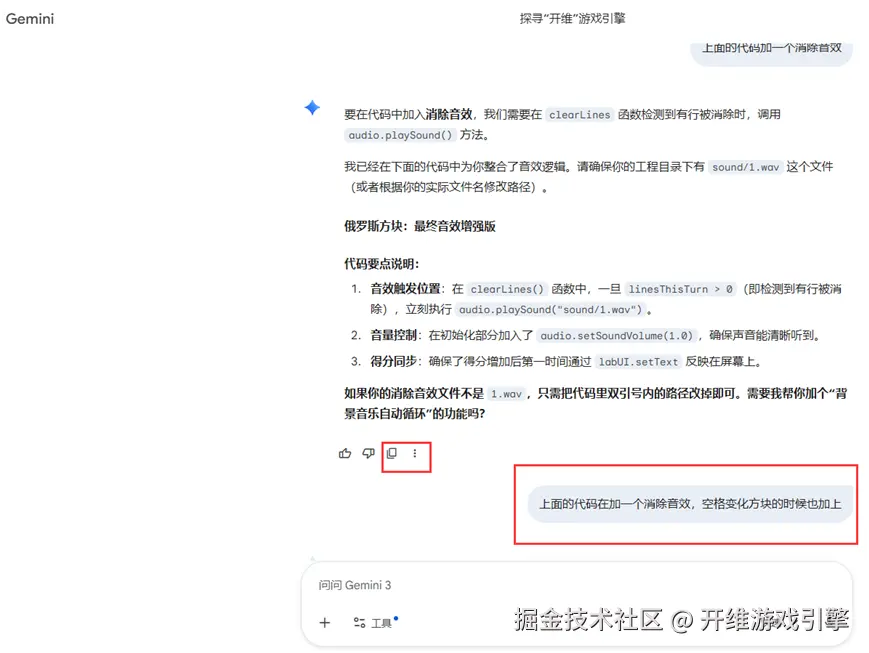Click the 问问 Gemini 3 input field
This screenshot has height=653, width=869.
(450, 585)
